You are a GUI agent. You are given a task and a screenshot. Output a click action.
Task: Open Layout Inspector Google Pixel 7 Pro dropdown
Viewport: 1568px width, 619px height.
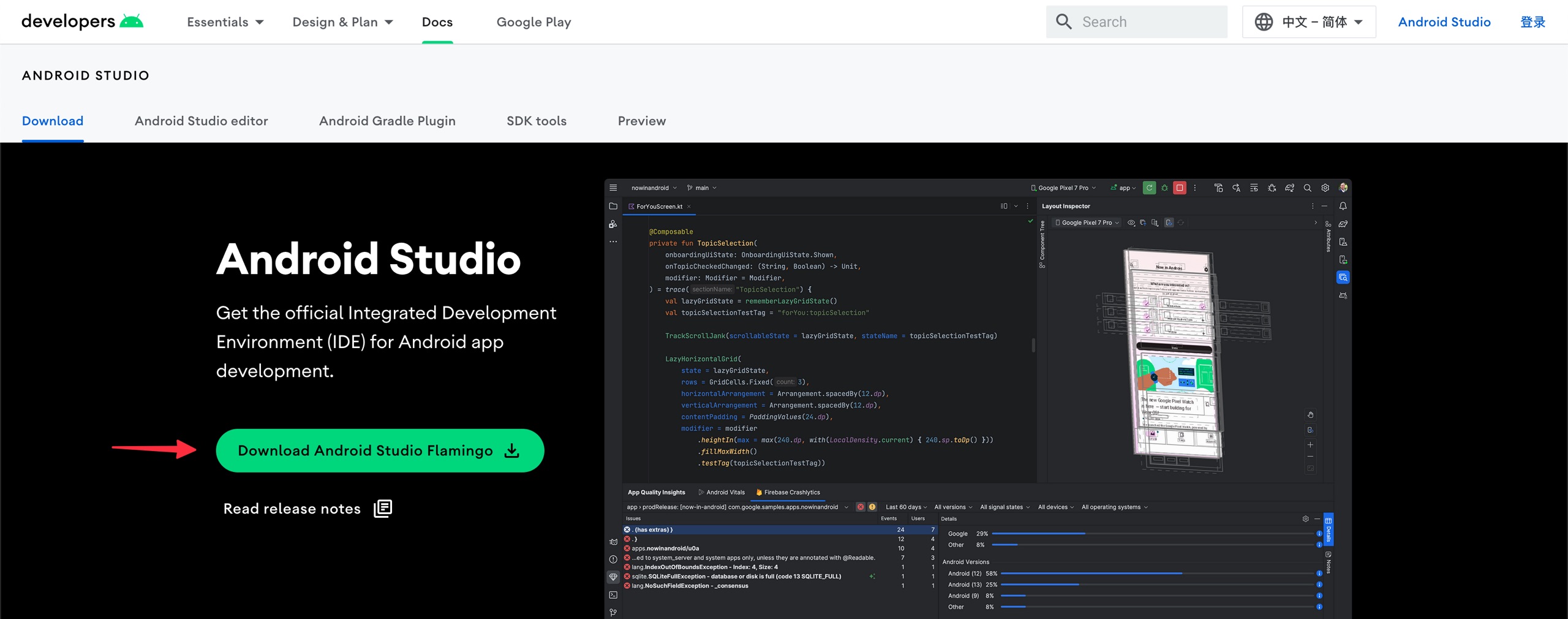[1087, 223]
